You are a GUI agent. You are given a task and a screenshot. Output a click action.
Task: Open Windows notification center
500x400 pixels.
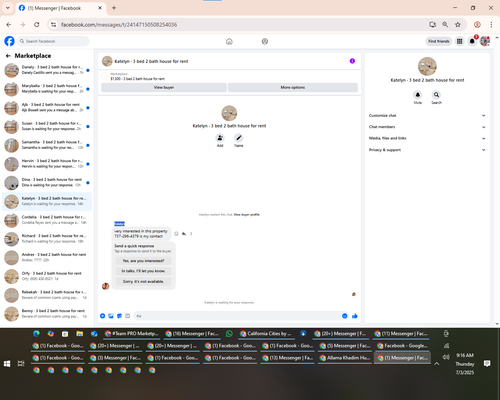(487, 364)
